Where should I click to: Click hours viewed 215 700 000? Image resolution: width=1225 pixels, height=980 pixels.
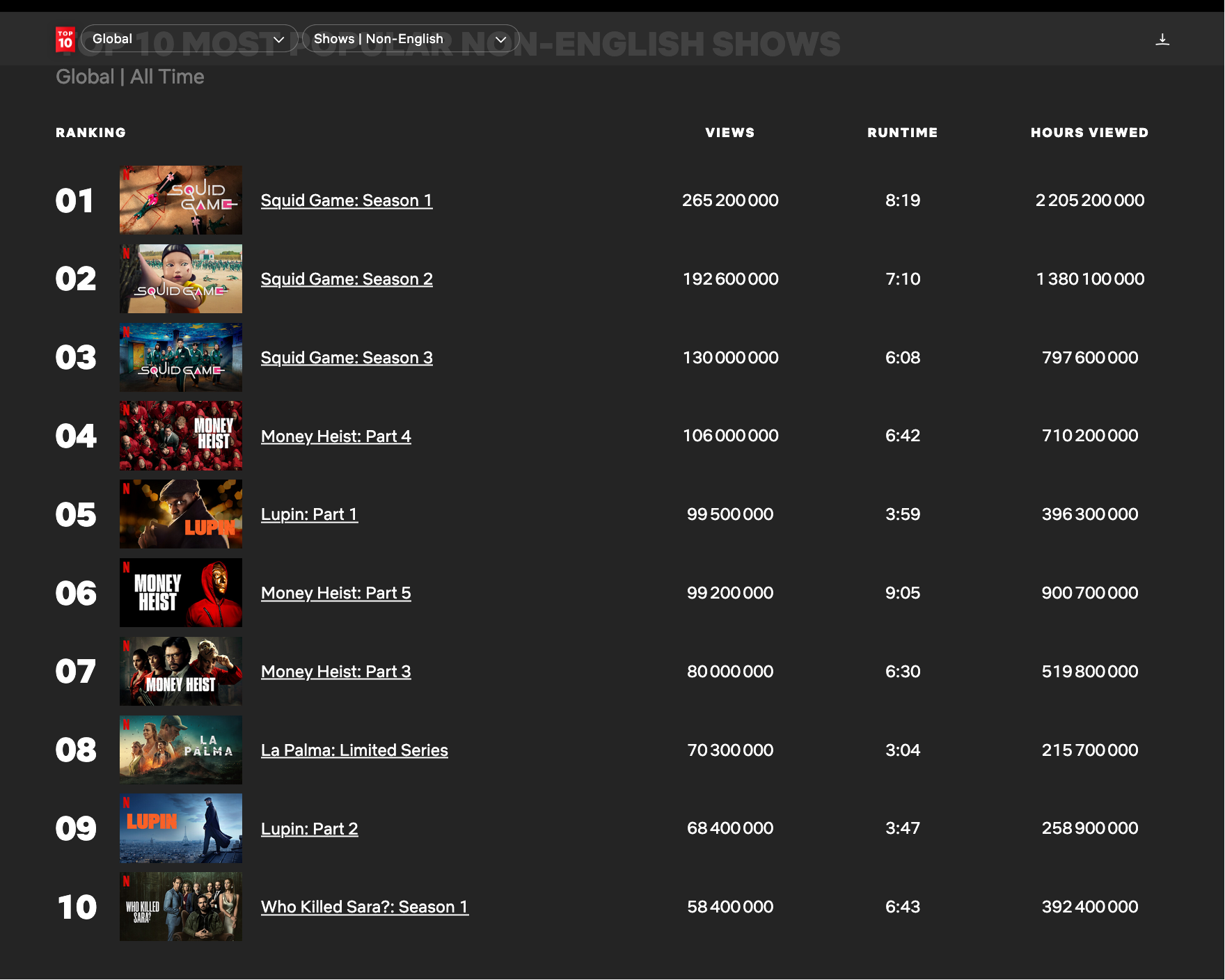[1090, 750]
